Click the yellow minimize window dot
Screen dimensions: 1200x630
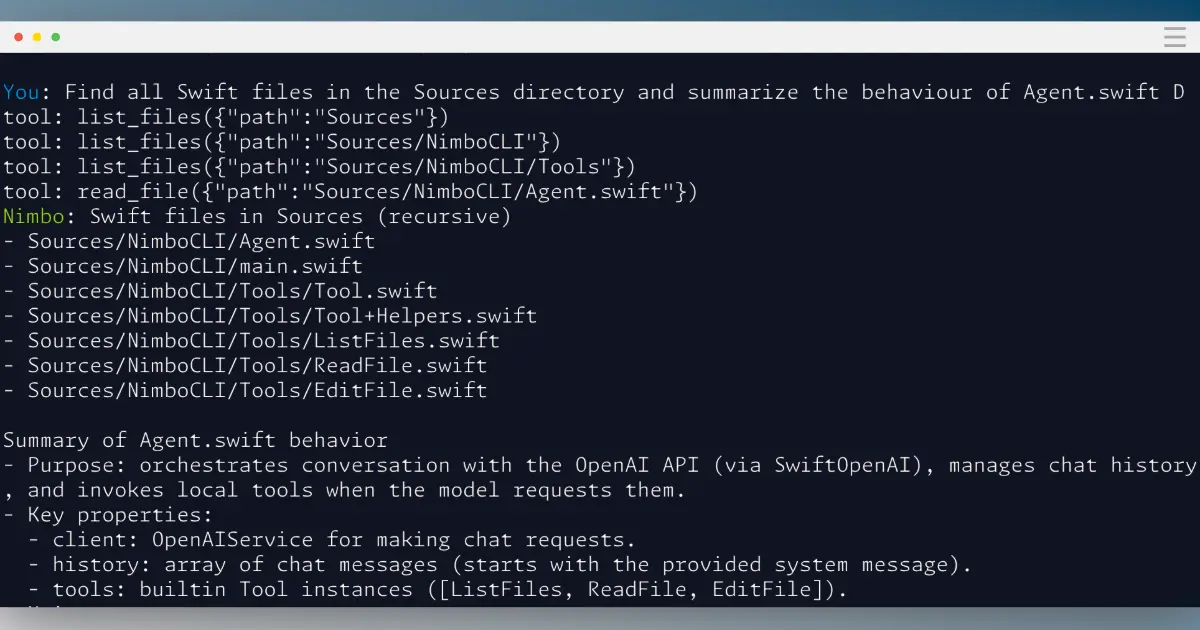(37, 37)
